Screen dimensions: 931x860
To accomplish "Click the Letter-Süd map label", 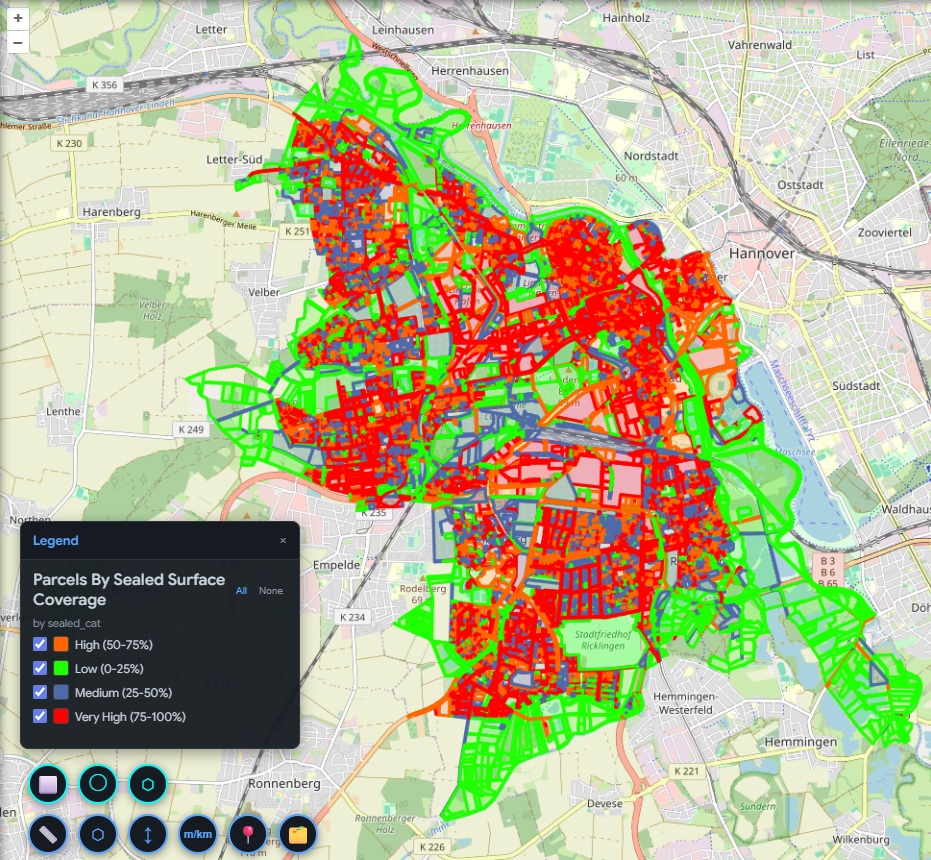I will (235, 159).
